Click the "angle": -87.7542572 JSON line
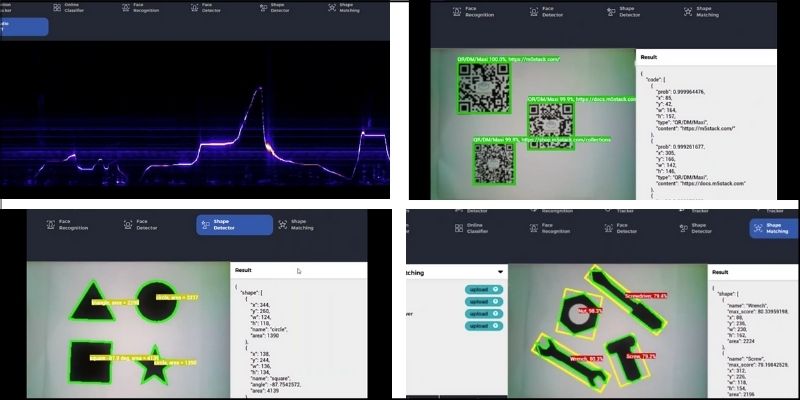This screenshot has width=800, height=400. [276, 385]
